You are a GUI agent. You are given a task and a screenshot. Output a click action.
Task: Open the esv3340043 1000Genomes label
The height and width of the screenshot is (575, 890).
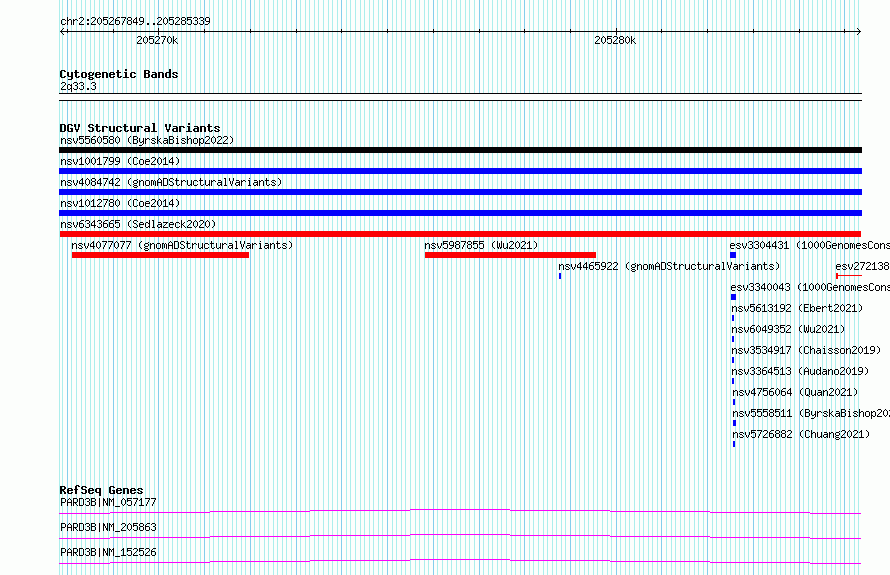tap(810, 287)
